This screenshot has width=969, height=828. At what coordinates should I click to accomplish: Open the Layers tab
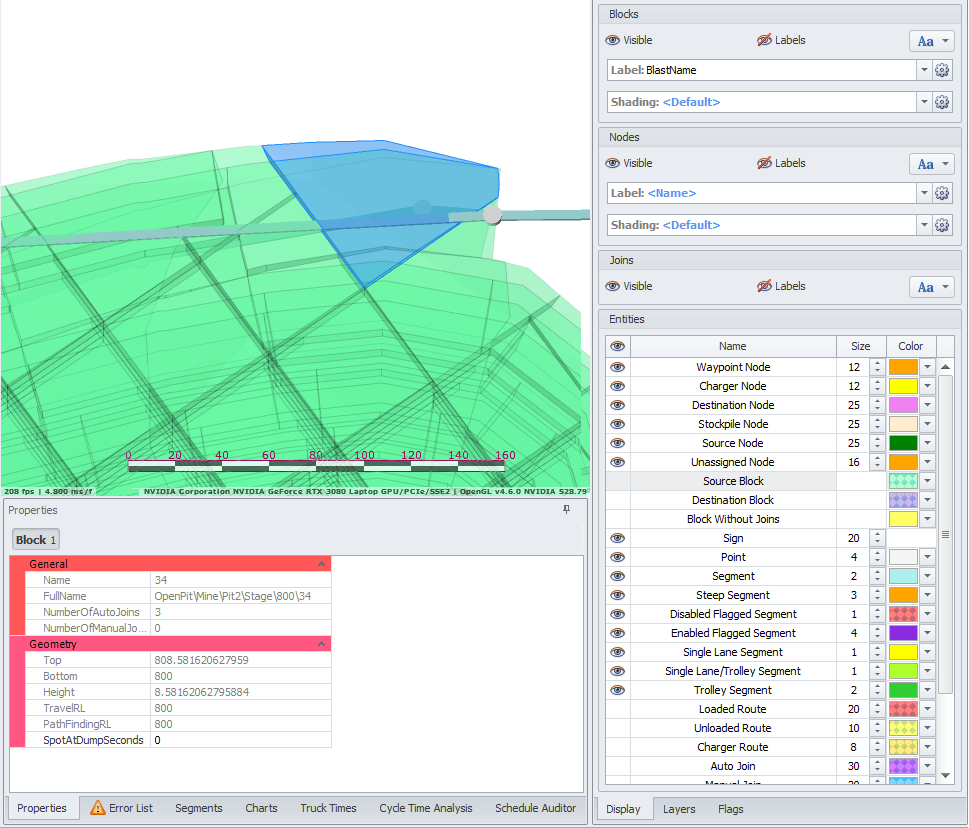pos(679,809)
